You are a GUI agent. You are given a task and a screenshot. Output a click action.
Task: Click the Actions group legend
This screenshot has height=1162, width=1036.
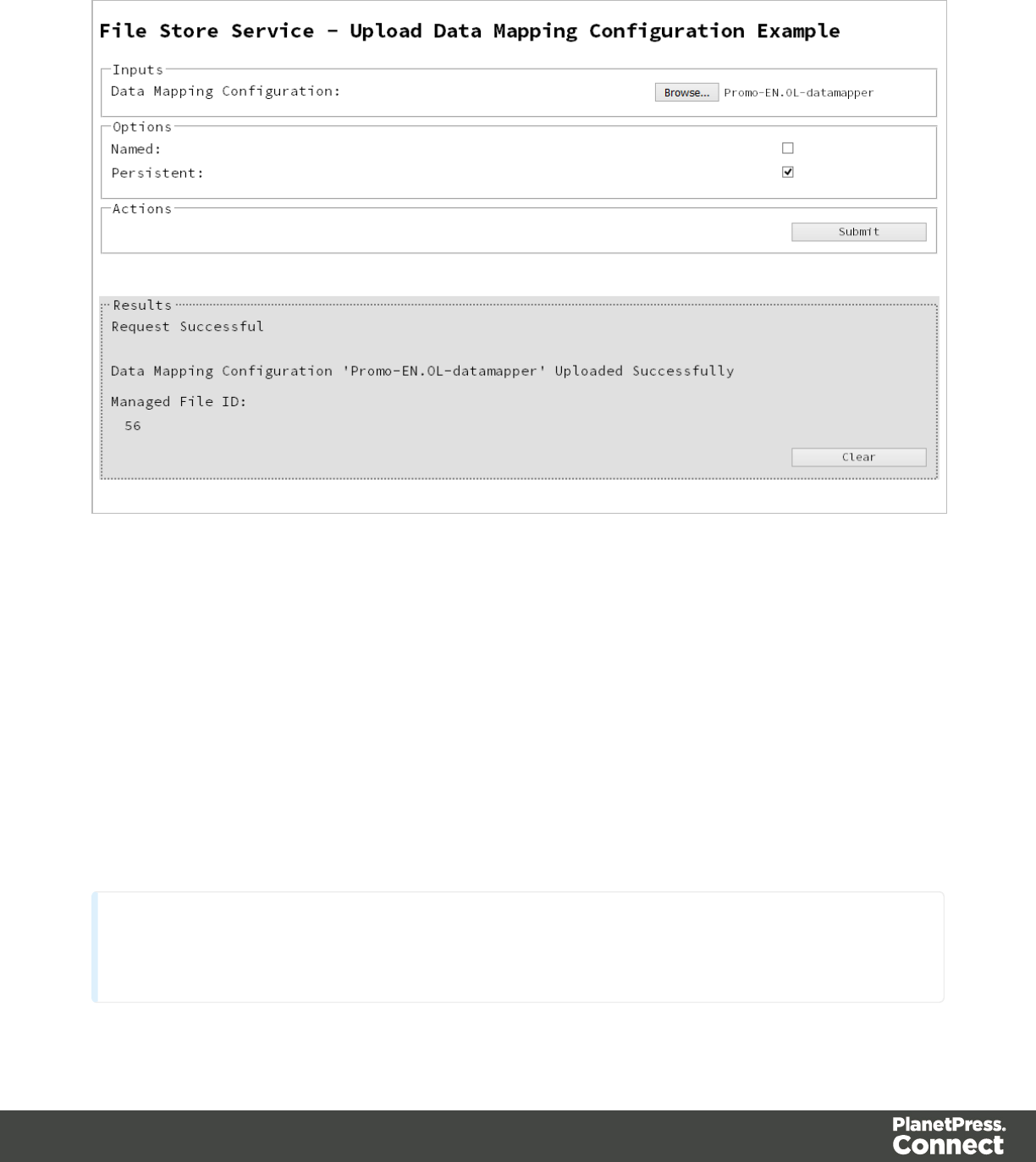point(142,208)
